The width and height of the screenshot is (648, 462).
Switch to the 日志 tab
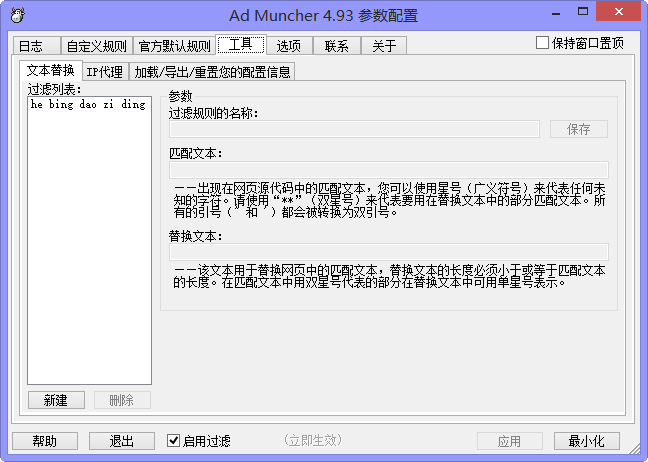coord(36,45)
